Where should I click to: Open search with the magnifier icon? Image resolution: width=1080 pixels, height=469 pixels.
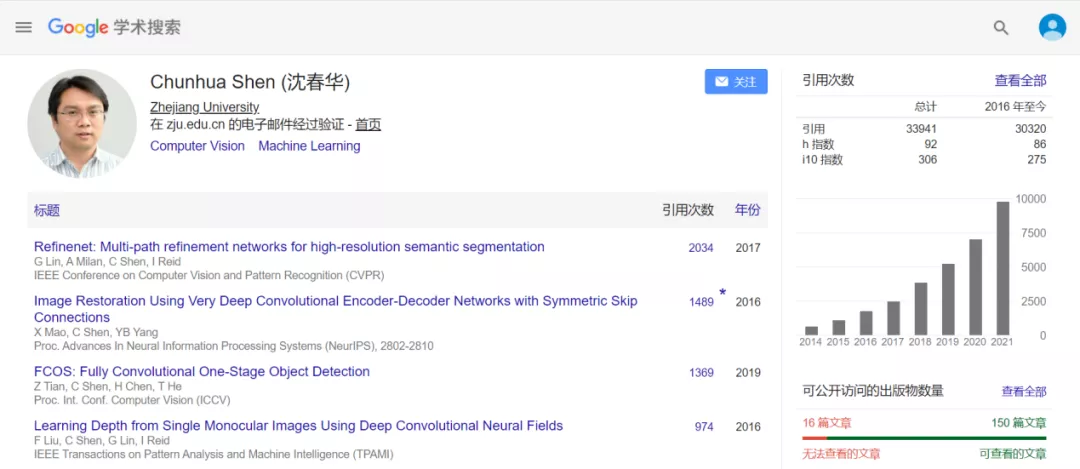(1001, 28)
